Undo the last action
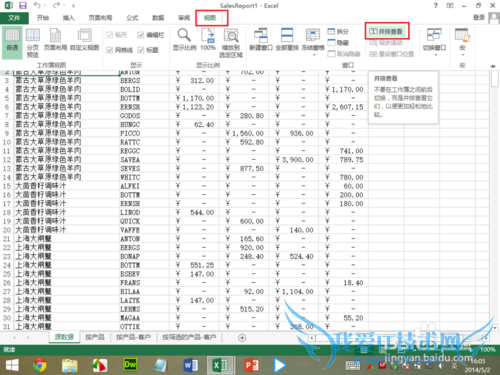 pyautogui.click(x=37, y=6)
